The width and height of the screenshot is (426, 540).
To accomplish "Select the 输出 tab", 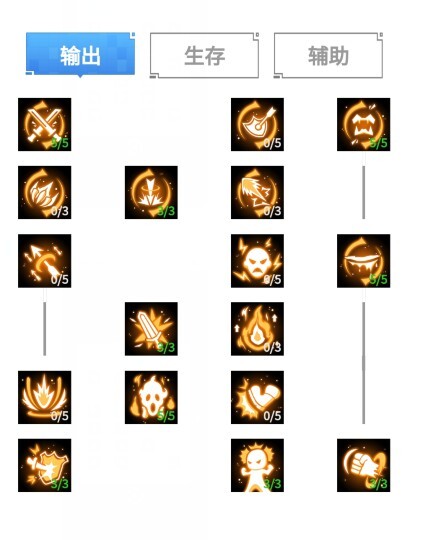I will (x=80, y=54).
